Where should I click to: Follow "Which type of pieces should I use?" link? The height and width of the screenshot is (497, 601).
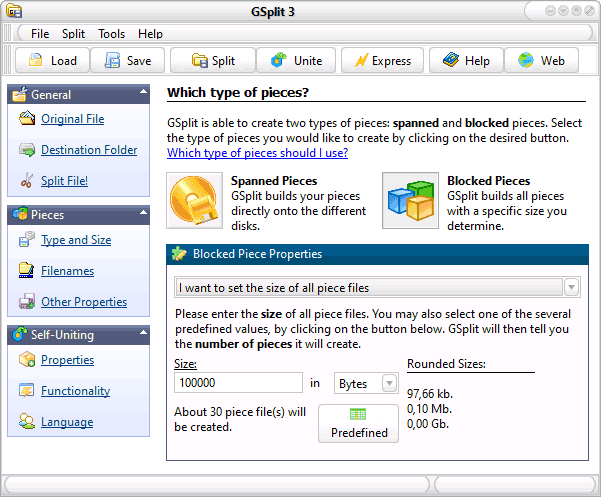[x=258, y=153]
